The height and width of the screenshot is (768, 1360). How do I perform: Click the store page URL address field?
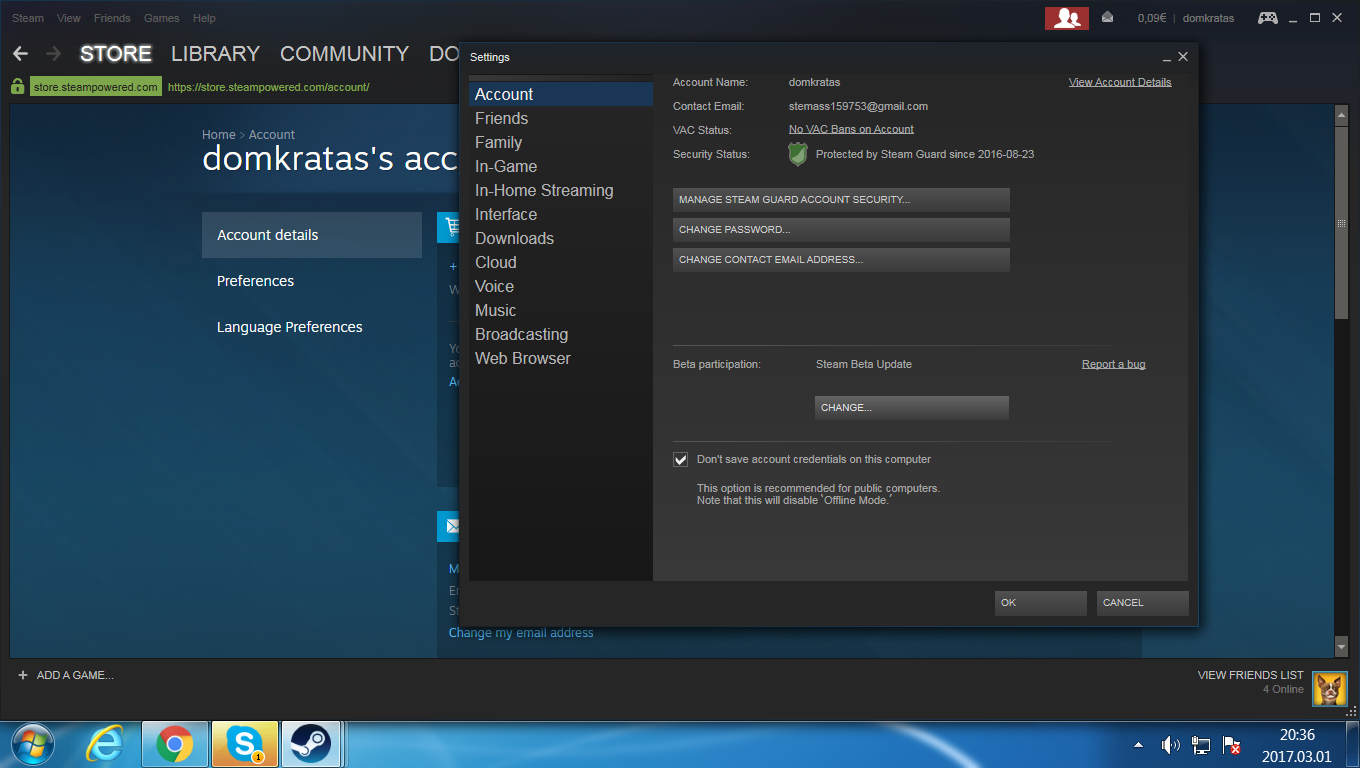coord(269,87)
